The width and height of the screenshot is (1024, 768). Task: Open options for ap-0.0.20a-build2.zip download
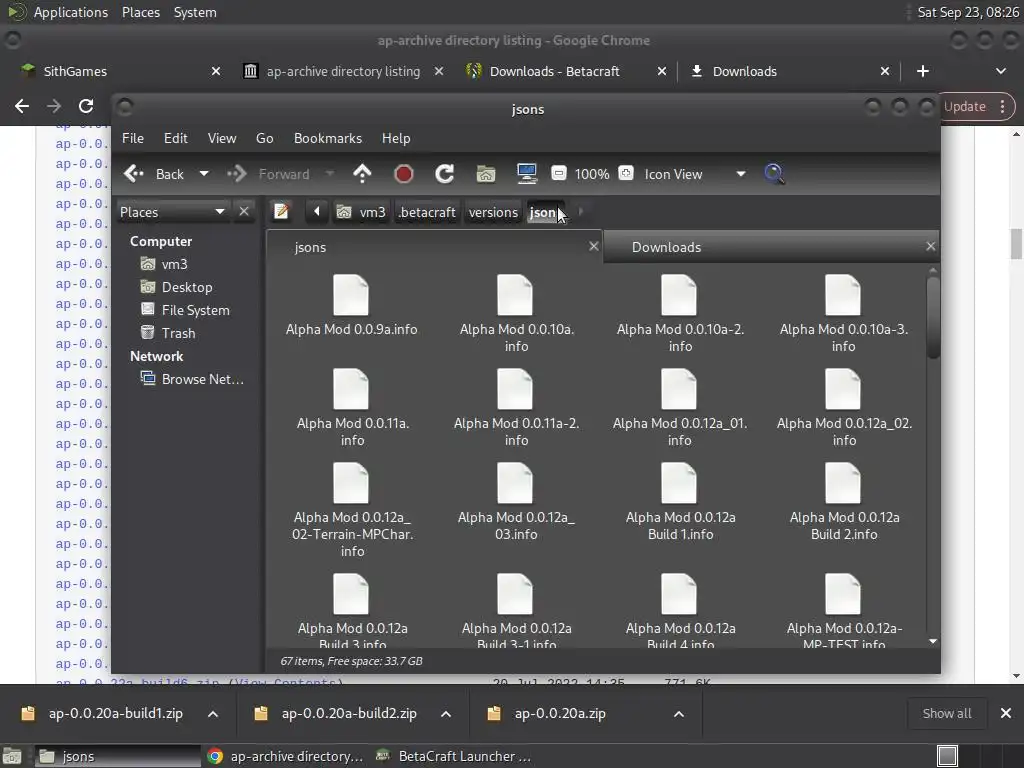[x=446, y=714]
